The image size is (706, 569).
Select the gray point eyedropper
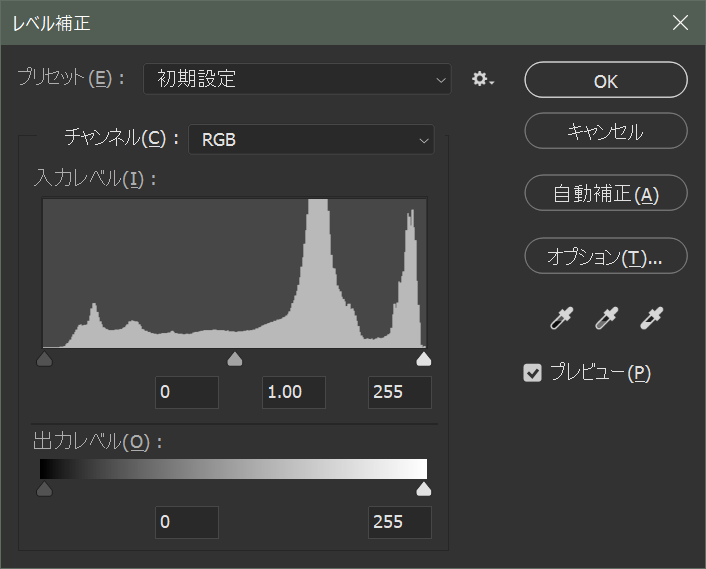point(606,318)
